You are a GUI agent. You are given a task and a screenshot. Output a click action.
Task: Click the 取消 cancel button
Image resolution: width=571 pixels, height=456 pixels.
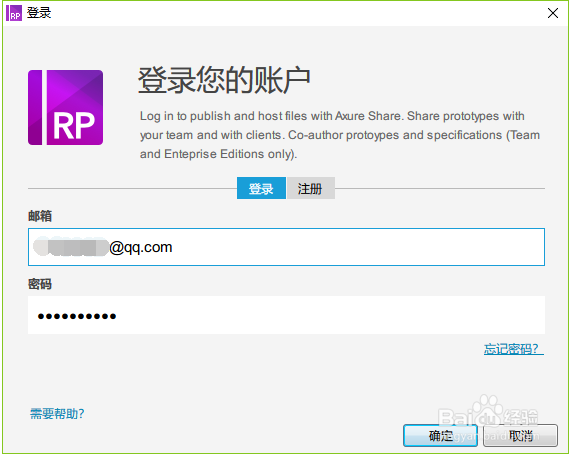520,435
